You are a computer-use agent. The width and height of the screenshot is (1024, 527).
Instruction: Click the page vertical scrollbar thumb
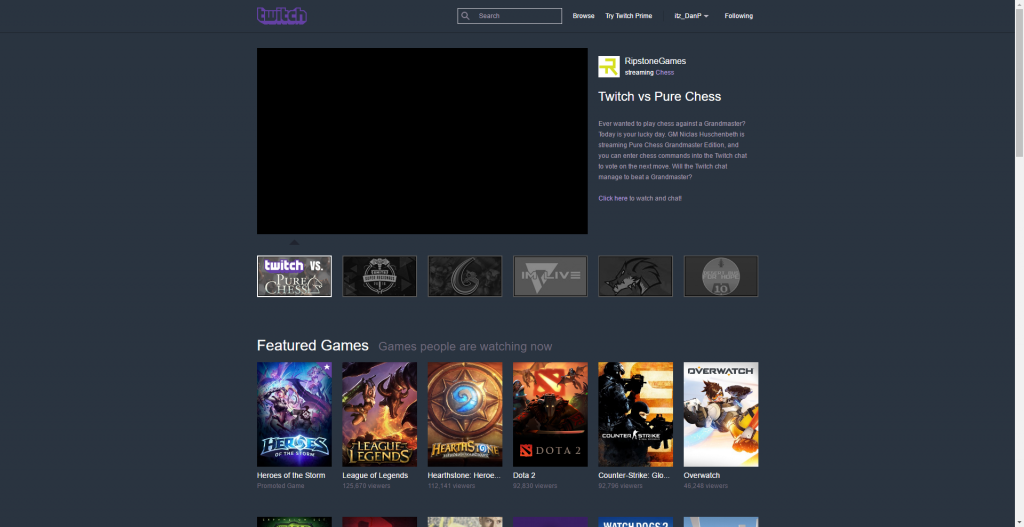click(x=1019, y=85)
